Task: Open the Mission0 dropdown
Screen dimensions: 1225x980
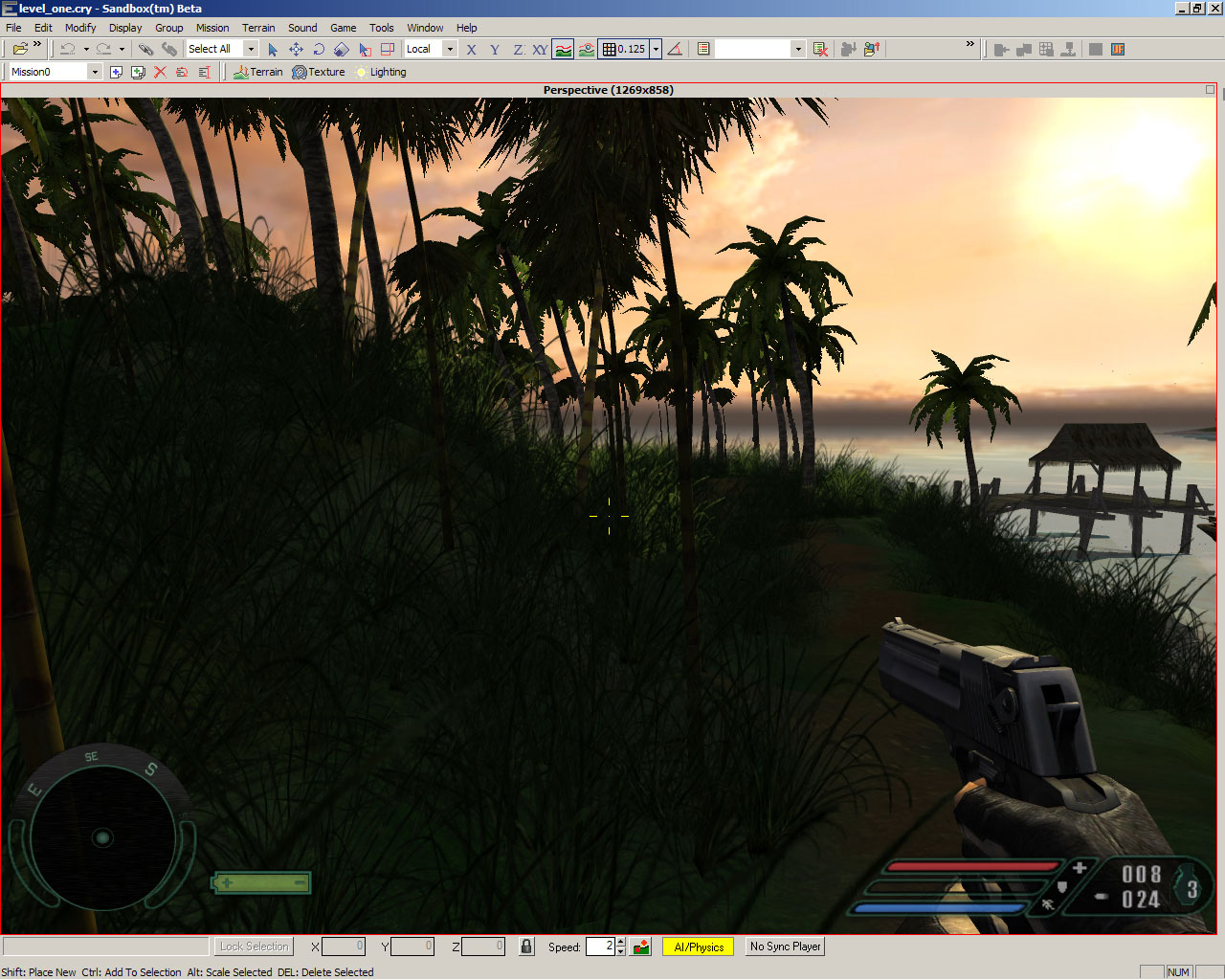Action: 94,72
